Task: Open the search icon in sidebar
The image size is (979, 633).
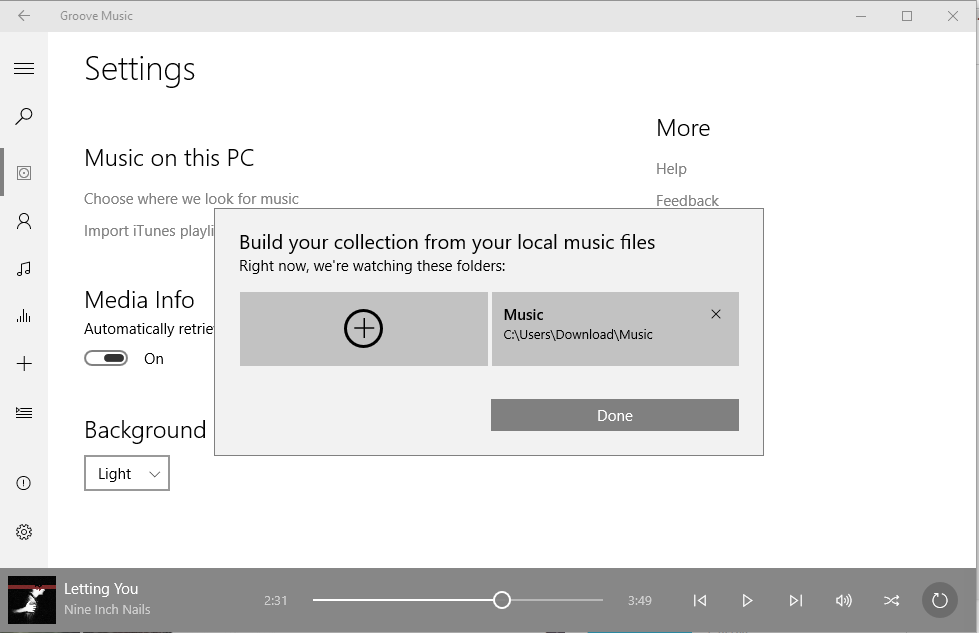Action: click(x=24, y=116)
